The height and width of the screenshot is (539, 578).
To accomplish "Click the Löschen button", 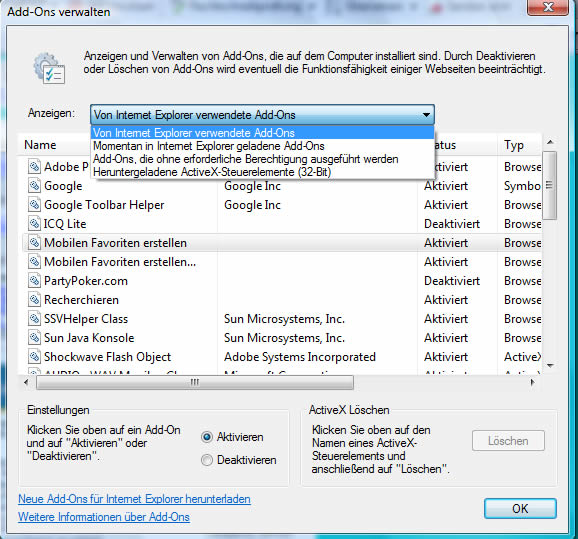I will pyautogui.click(x=508, y=441).
